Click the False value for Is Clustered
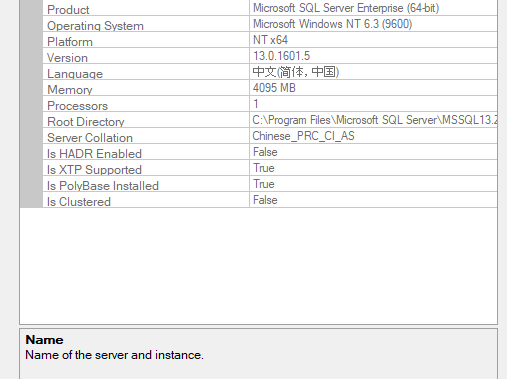 coord(265,200)
